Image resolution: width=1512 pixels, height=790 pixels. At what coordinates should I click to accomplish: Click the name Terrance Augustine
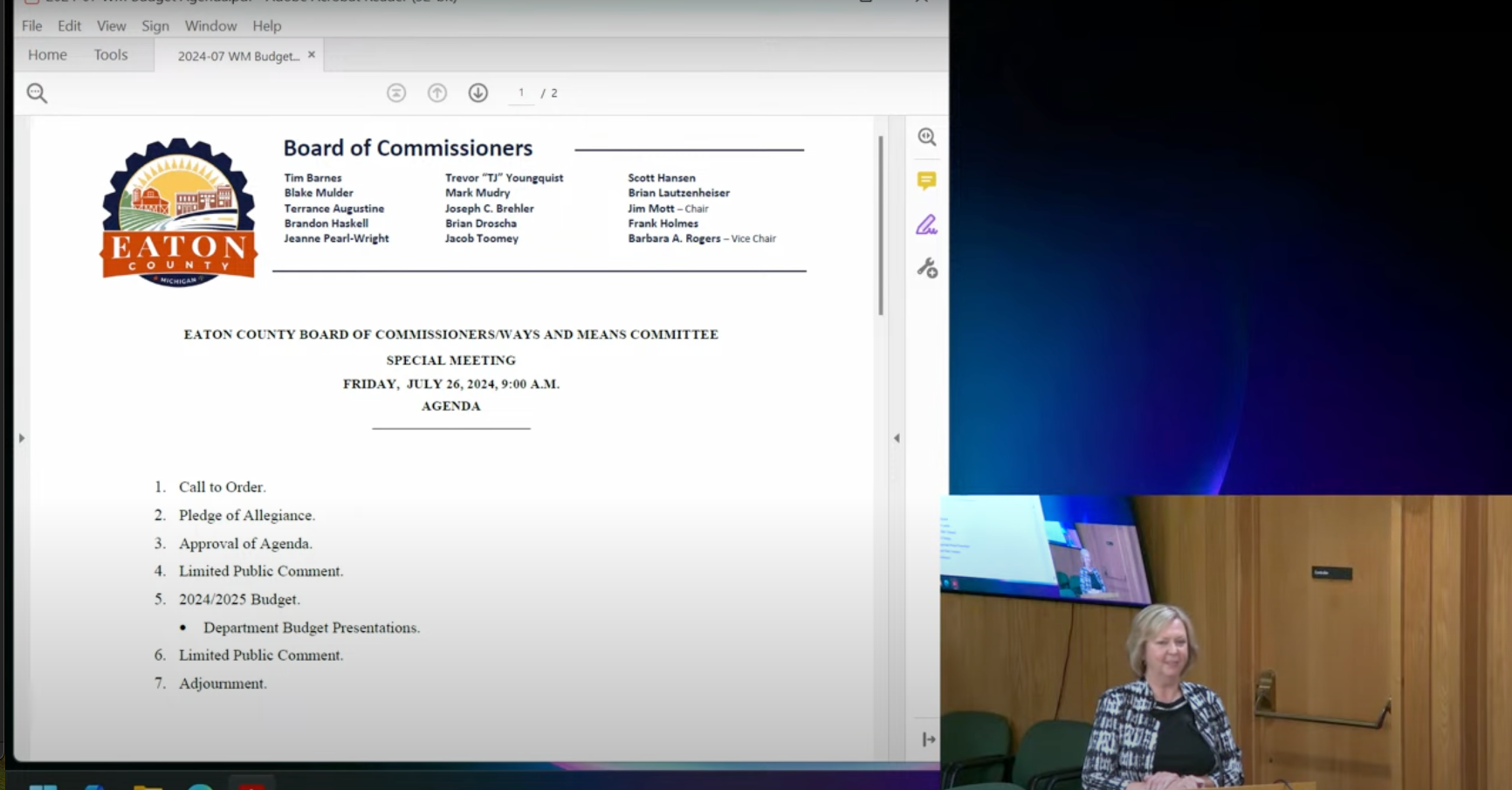click(333, 209)
